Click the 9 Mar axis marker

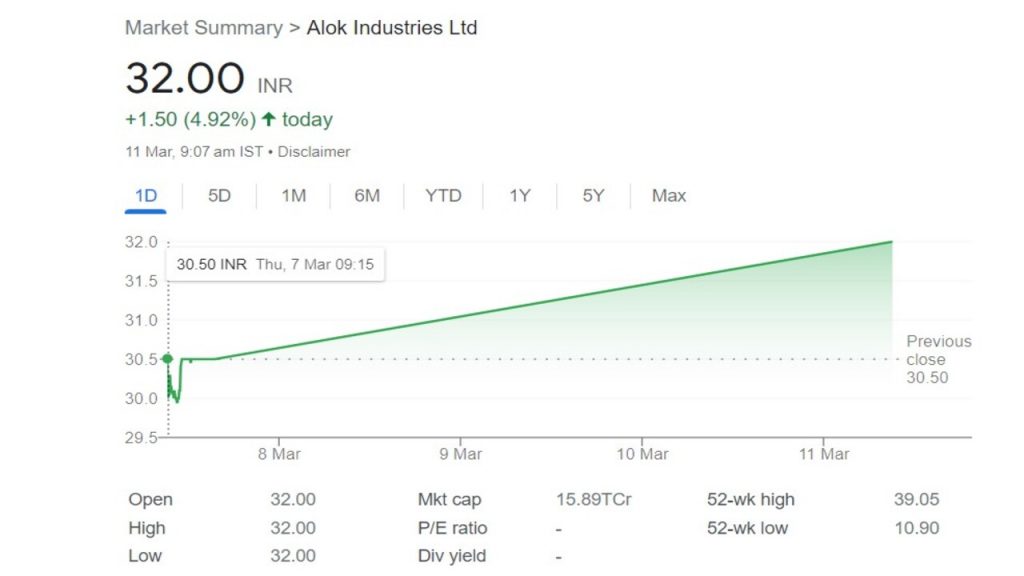pos(460,454)
